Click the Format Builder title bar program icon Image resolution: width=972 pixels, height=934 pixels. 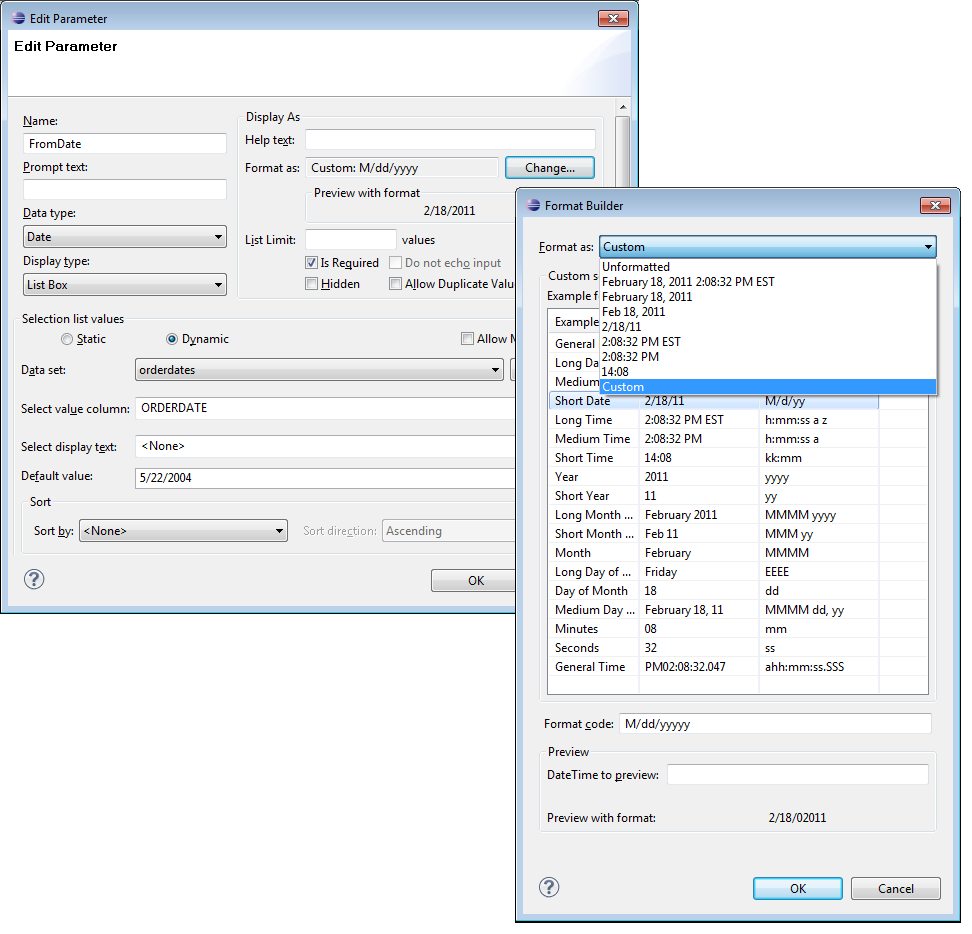pos(531,205)
